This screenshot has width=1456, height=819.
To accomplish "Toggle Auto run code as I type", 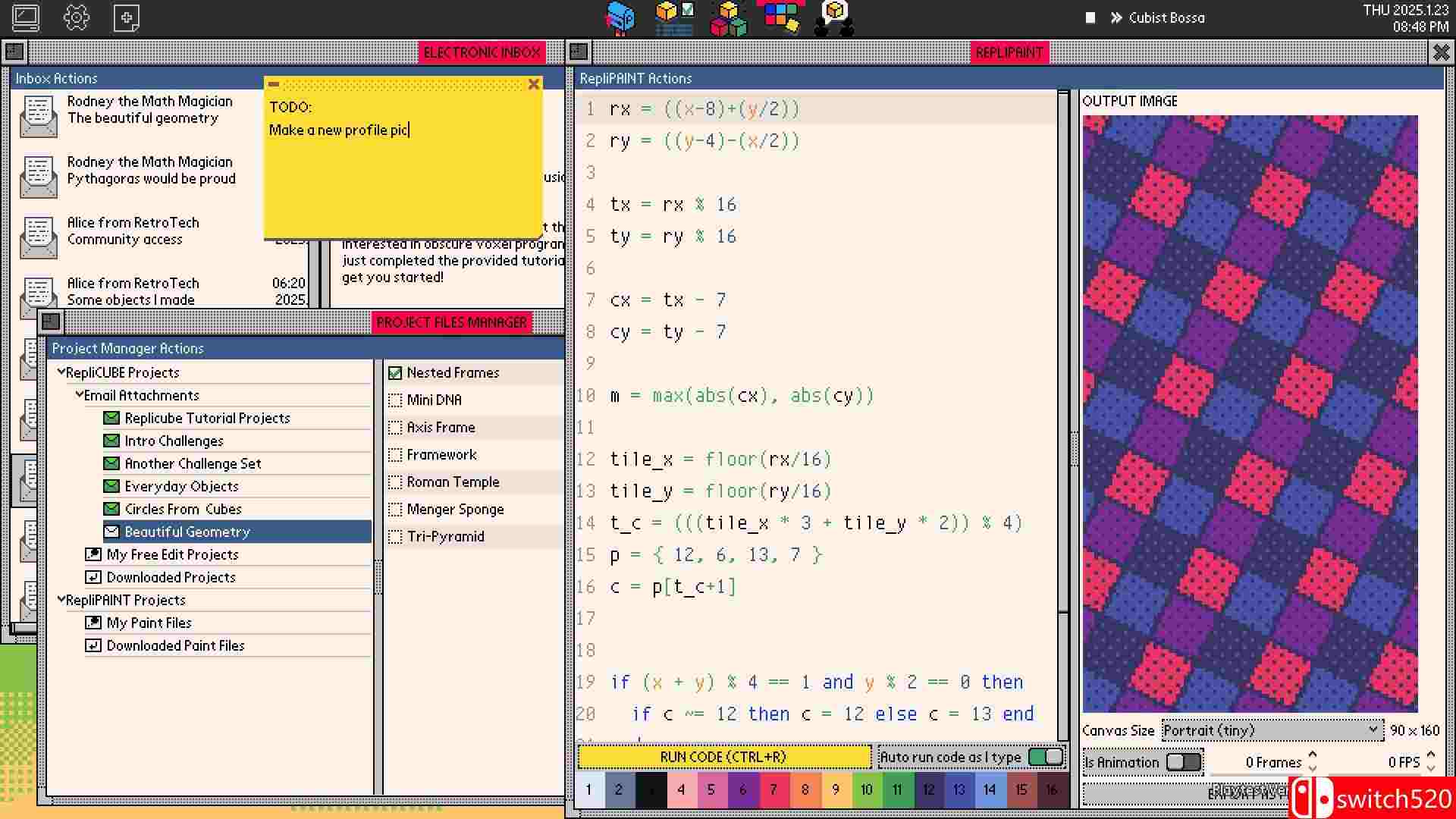I will [x=1046, y=757].
